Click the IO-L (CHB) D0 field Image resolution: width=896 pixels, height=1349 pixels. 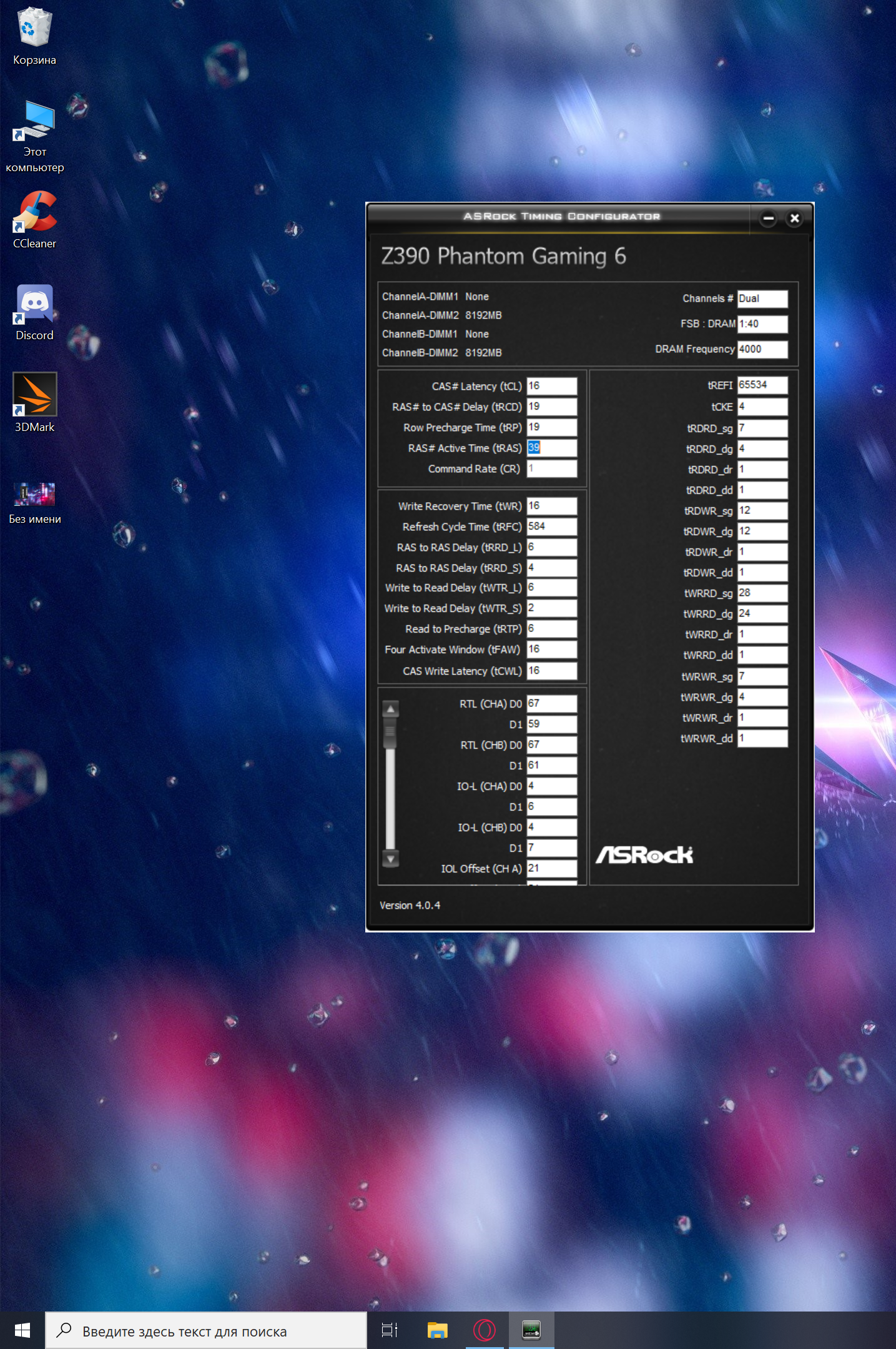coord(551,828)
